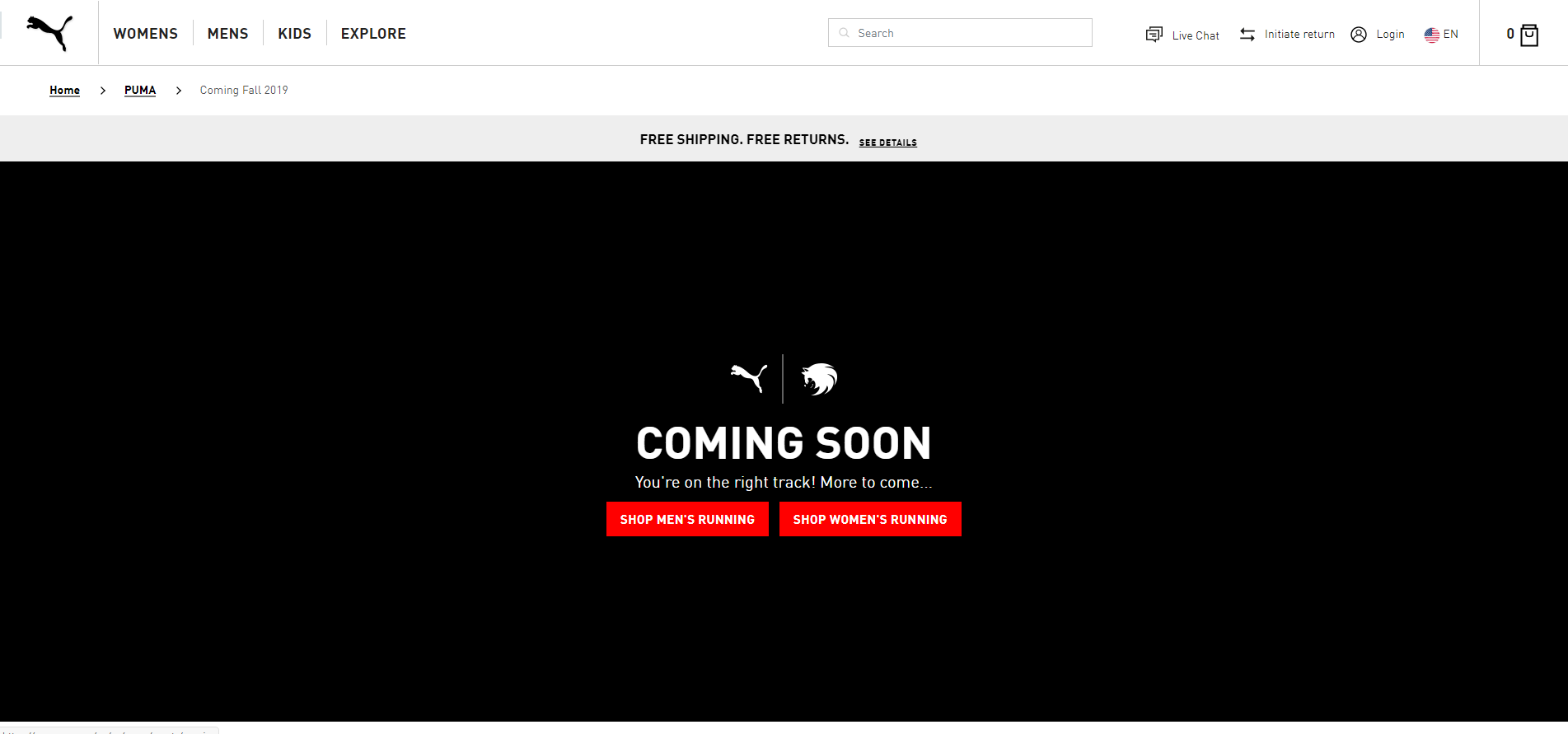Open SEE DETAILS shipping link
Screen dimensions: 1568x734
pyautogui.click(x=887, y=143)
